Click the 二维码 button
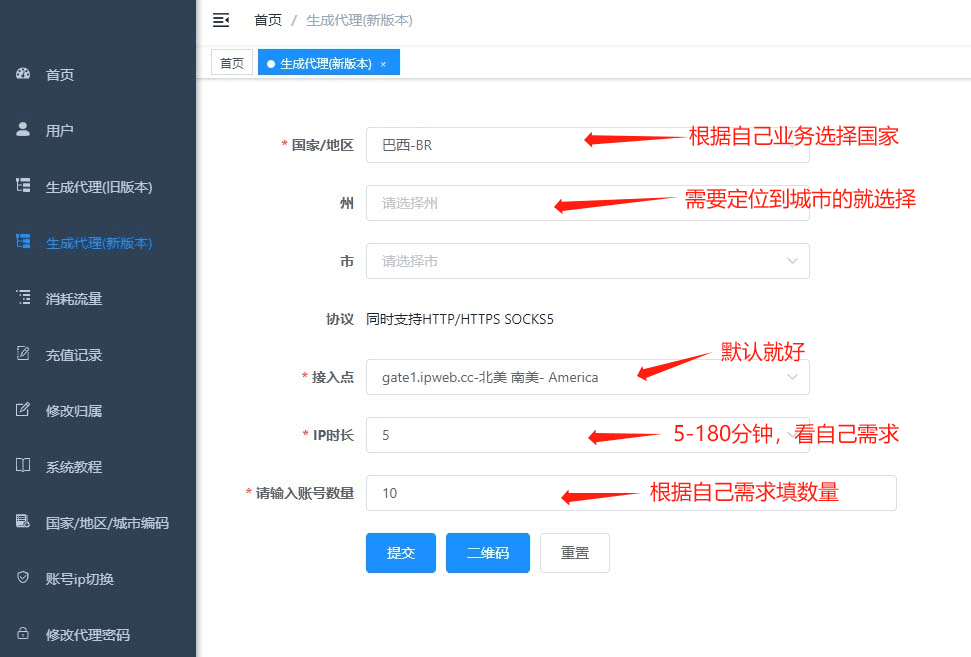 coord(487,553)
